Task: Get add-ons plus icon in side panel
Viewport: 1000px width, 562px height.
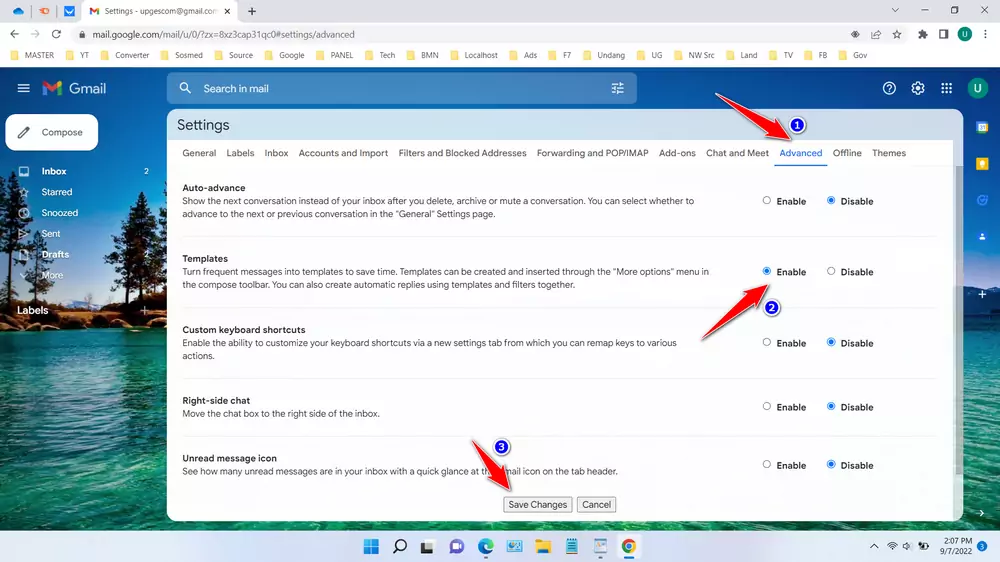Action: [x=982, y=294]
